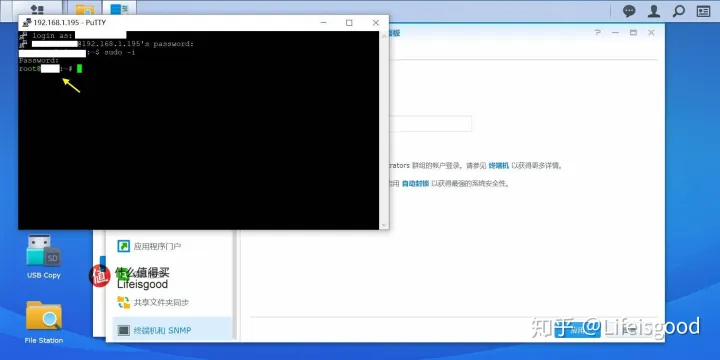Show the widgets panel icon
720x360 pixels.
coord(703,11)
